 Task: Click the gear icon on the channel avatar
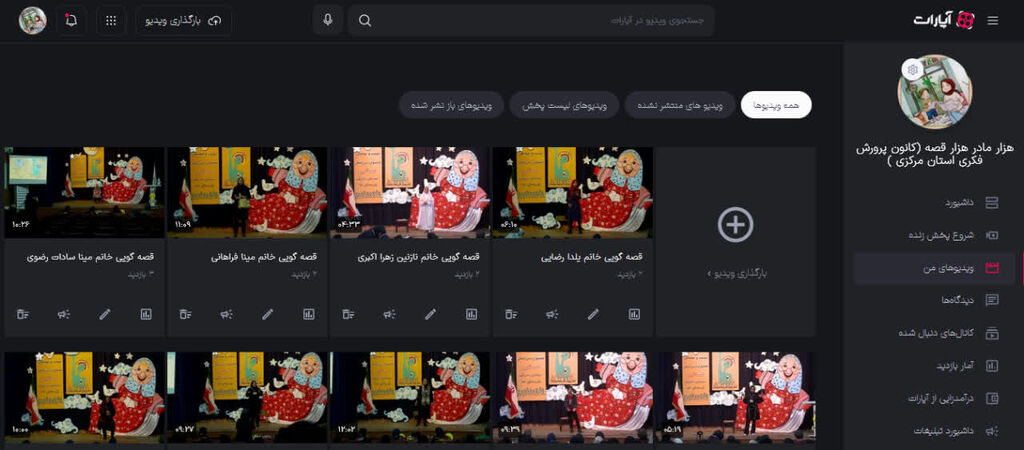click(911, 70)
